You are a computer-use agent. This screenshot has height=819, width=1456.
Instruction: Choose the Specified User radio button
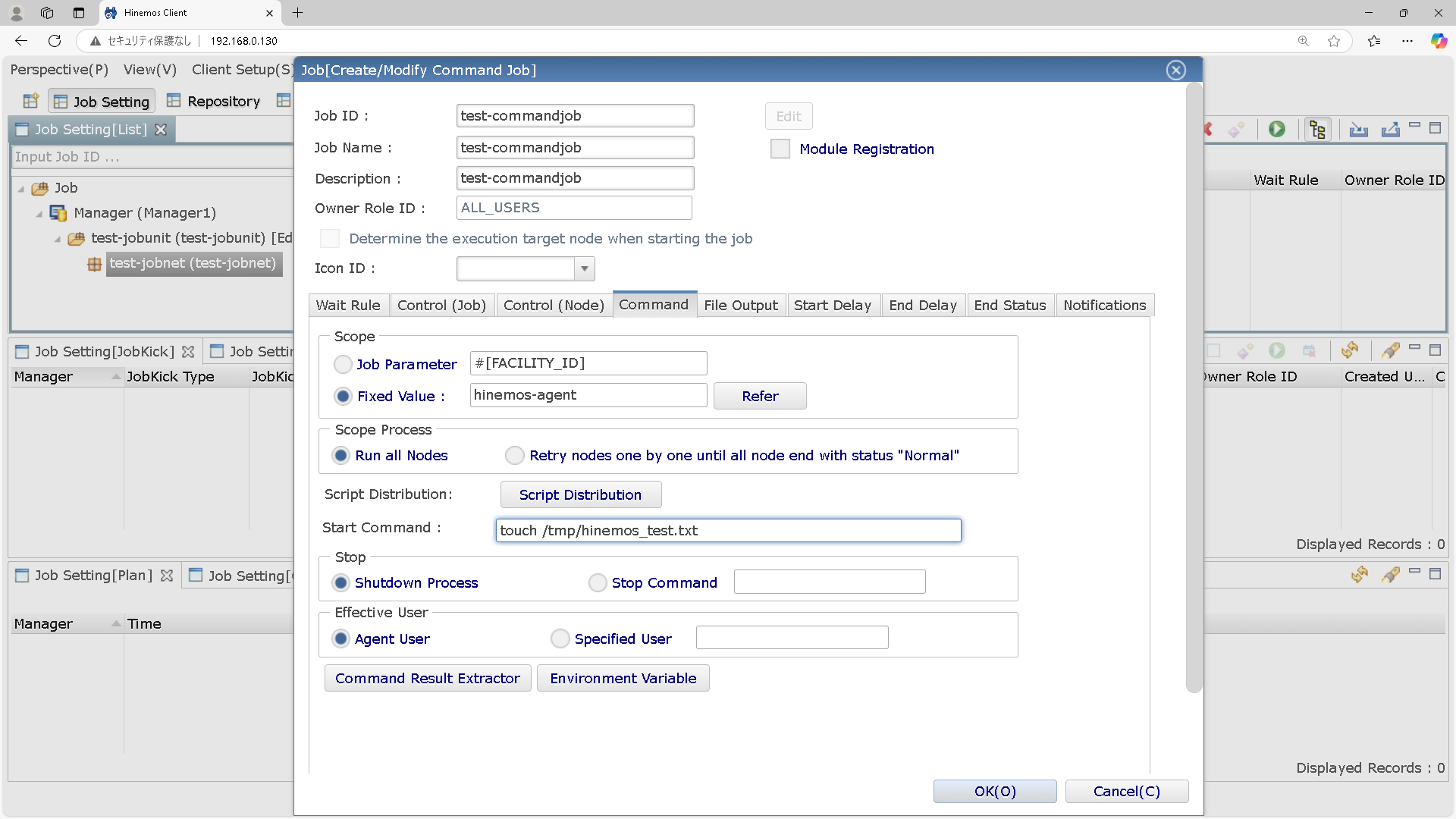coord(560,639)
